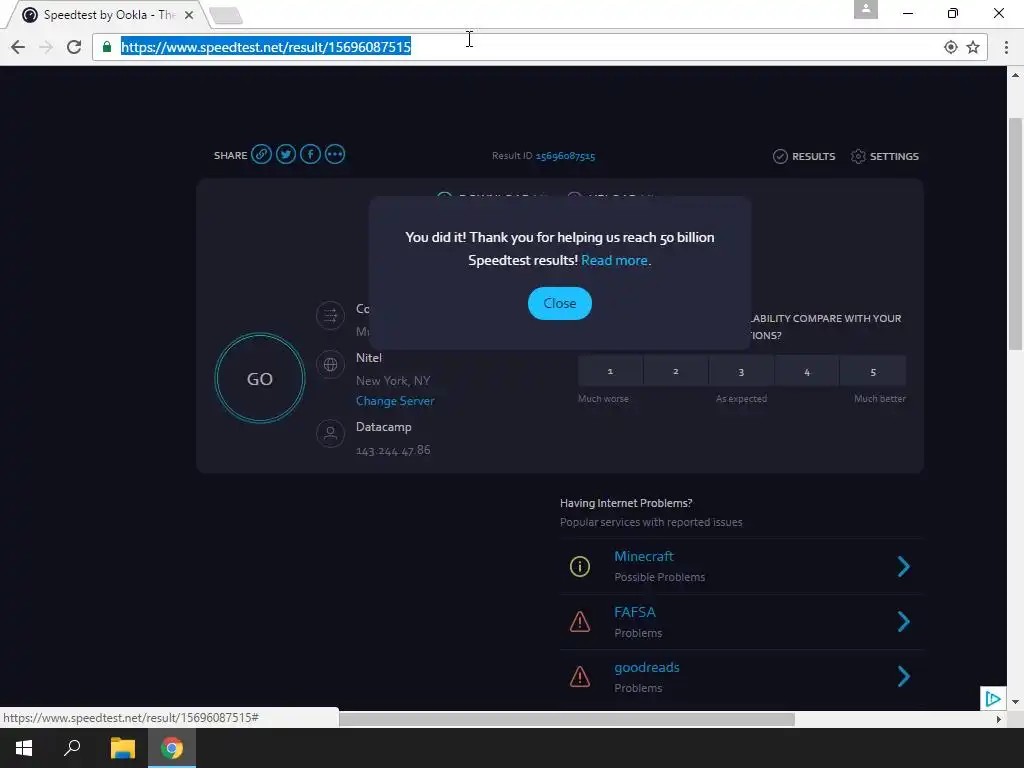Follow the Read more link
This screenshot has width=1024, height=768.
(x=615, y=261)
